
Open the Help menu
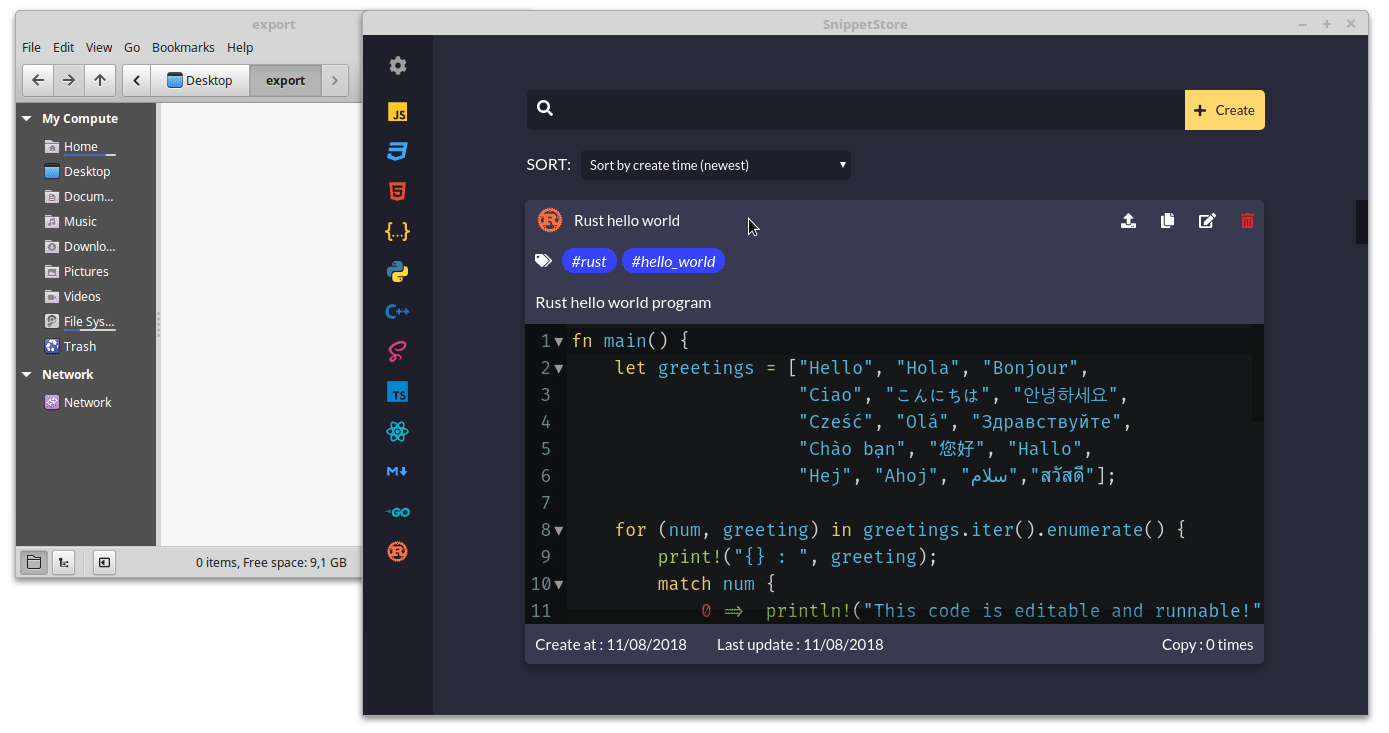pyautogui.click(x=240, y=47)
